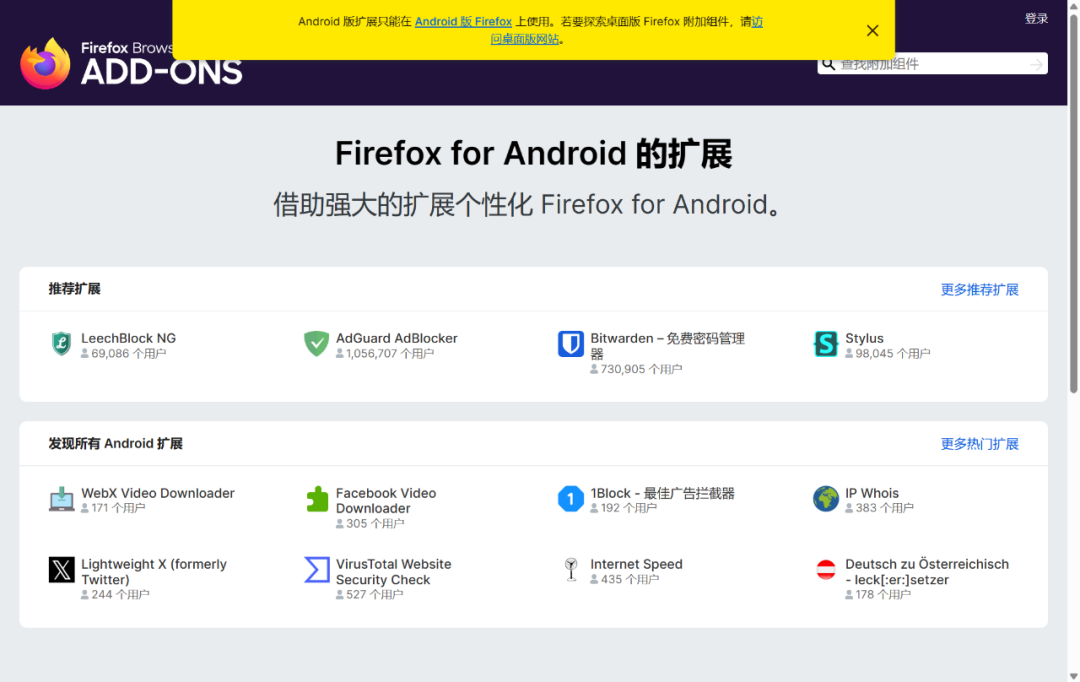Open Bitwarden – 免费密码管理器 extension page
This screenshot has height=682, width=1080.
pyautogui.click(x=667, y=346)
